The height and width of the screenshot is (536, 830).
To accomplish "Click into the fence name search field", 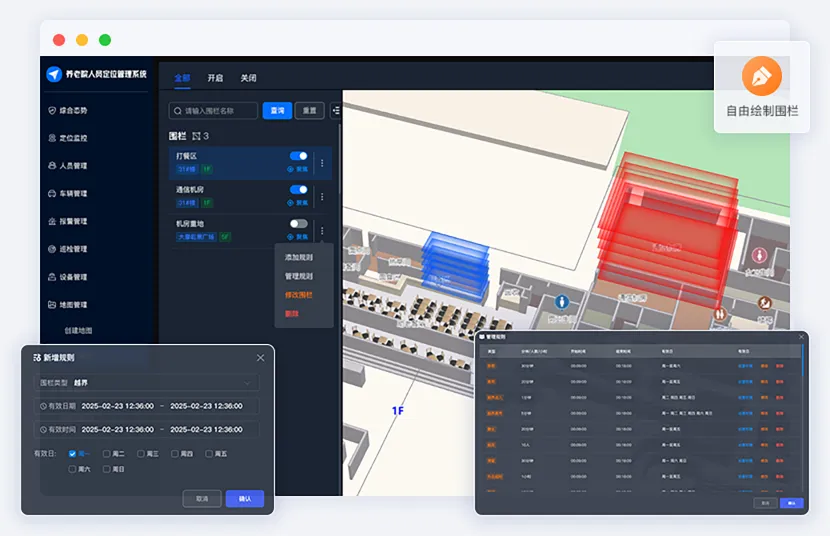I will coord(213,111).
